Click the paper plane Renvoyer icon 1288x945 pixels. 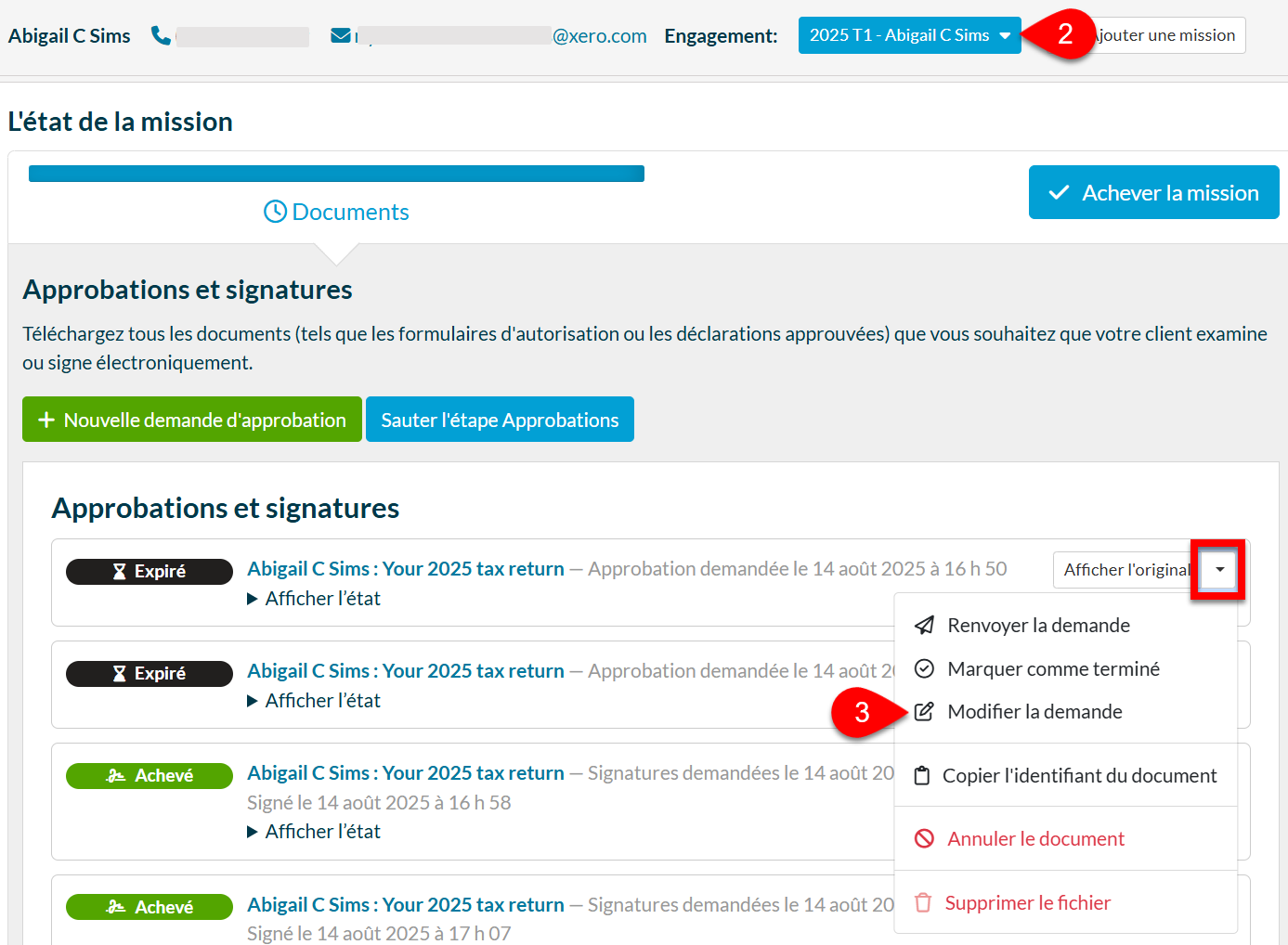[924, 626]
